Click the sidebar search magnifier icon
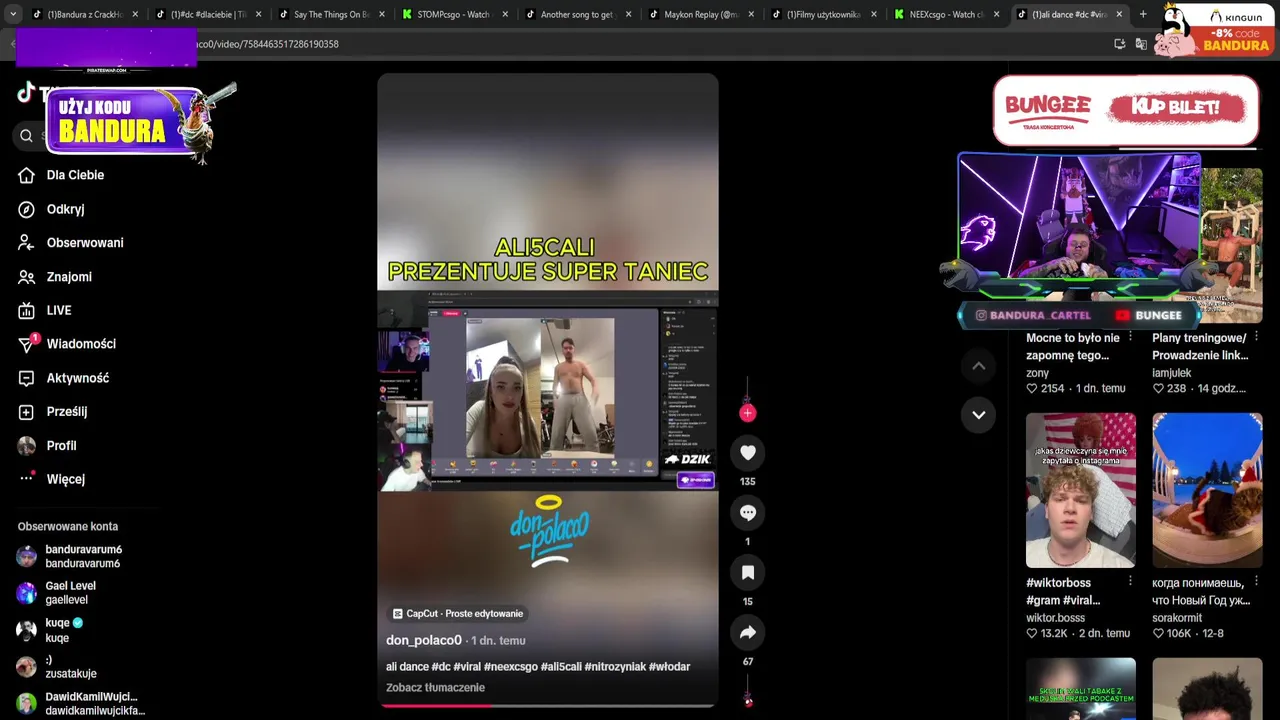This screenshot has width=1280, height=720. [x=26, y=136]
